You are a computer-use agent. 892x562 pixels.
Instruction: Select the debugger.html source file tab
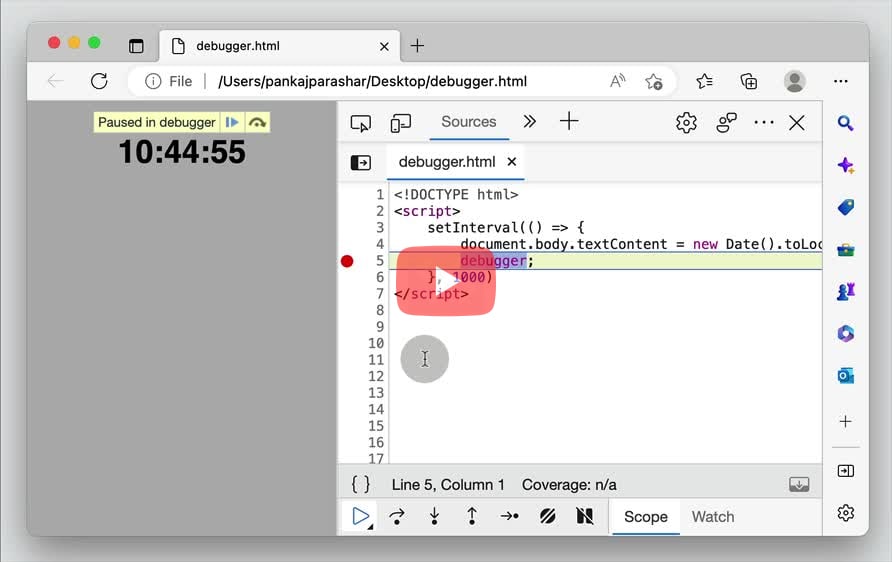click(x=447, y=162)
